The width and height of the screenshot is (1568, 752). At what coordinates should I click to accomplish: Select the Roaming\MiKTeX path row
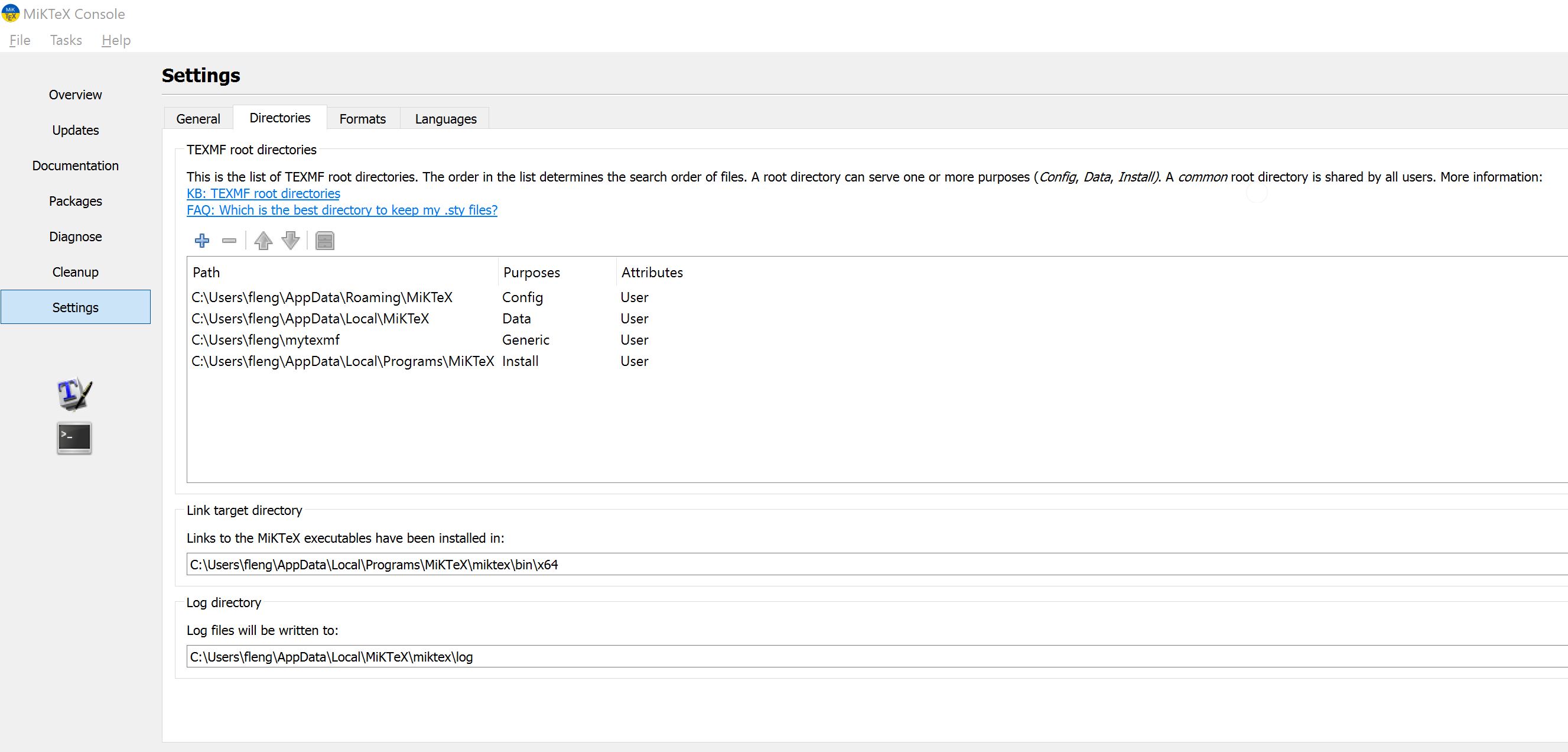tap(322, 297)
